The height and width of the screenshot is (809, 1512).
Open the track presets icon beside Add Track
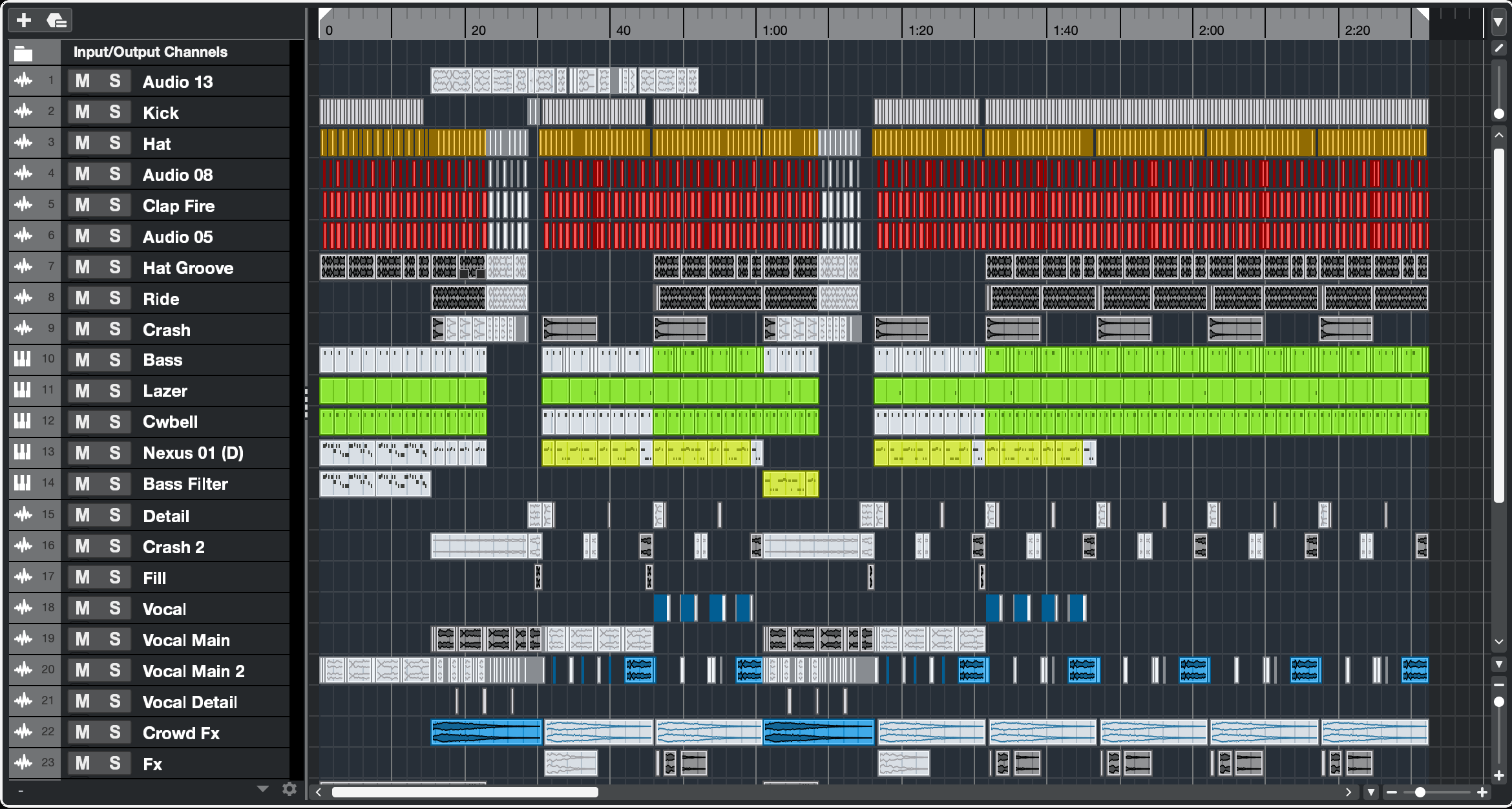pos(57,21)
